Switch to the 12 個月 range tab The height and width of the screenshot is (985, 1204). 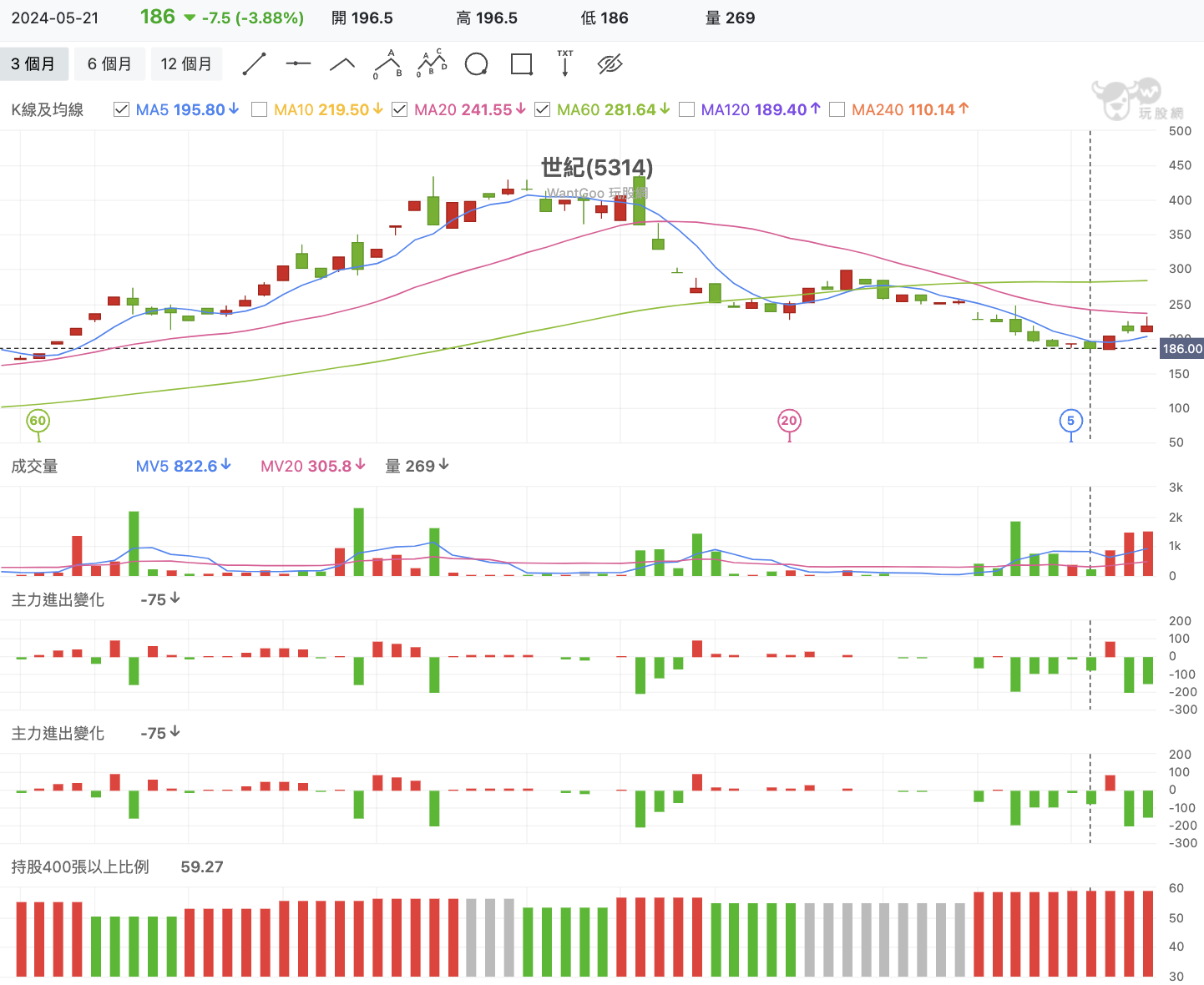click(x=186, y=64)
